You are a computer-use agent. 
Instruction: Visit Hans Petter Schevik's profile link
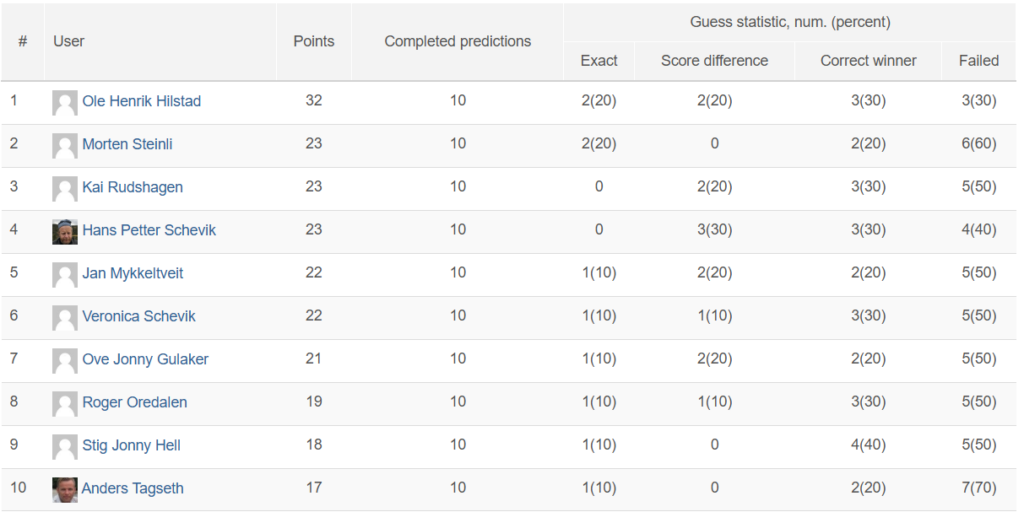click(x=149, y=231)
